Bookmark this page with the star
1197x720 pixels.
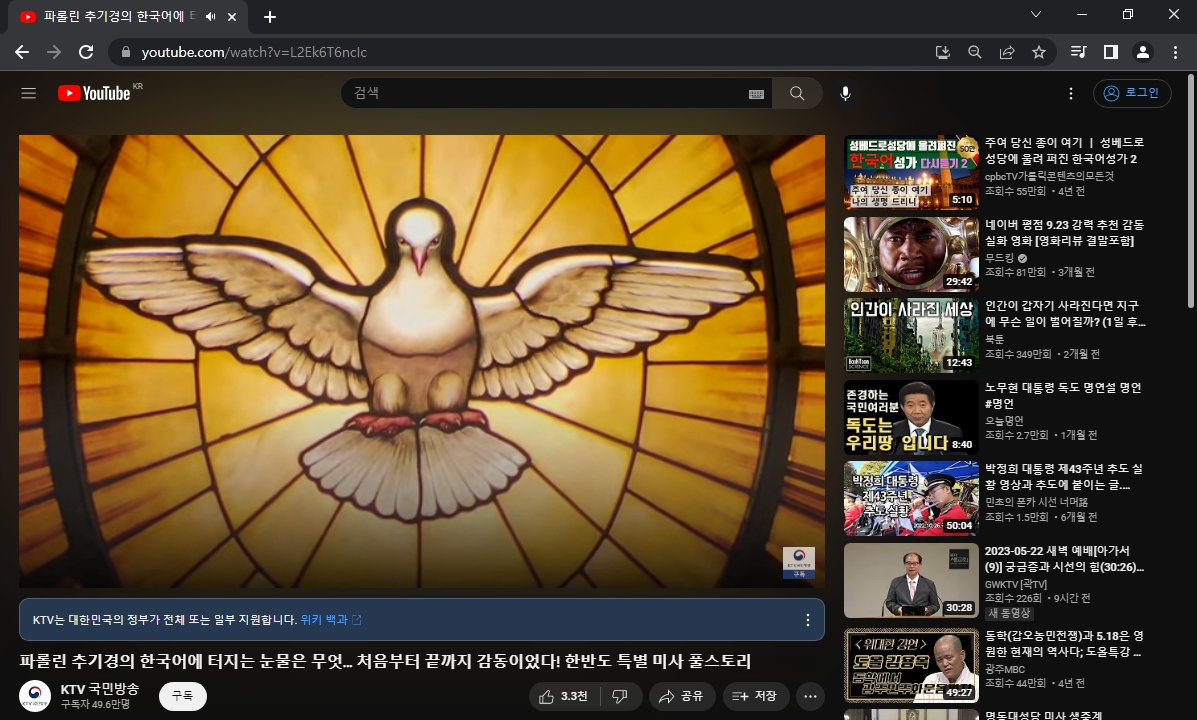click(x=1039, y=52)
